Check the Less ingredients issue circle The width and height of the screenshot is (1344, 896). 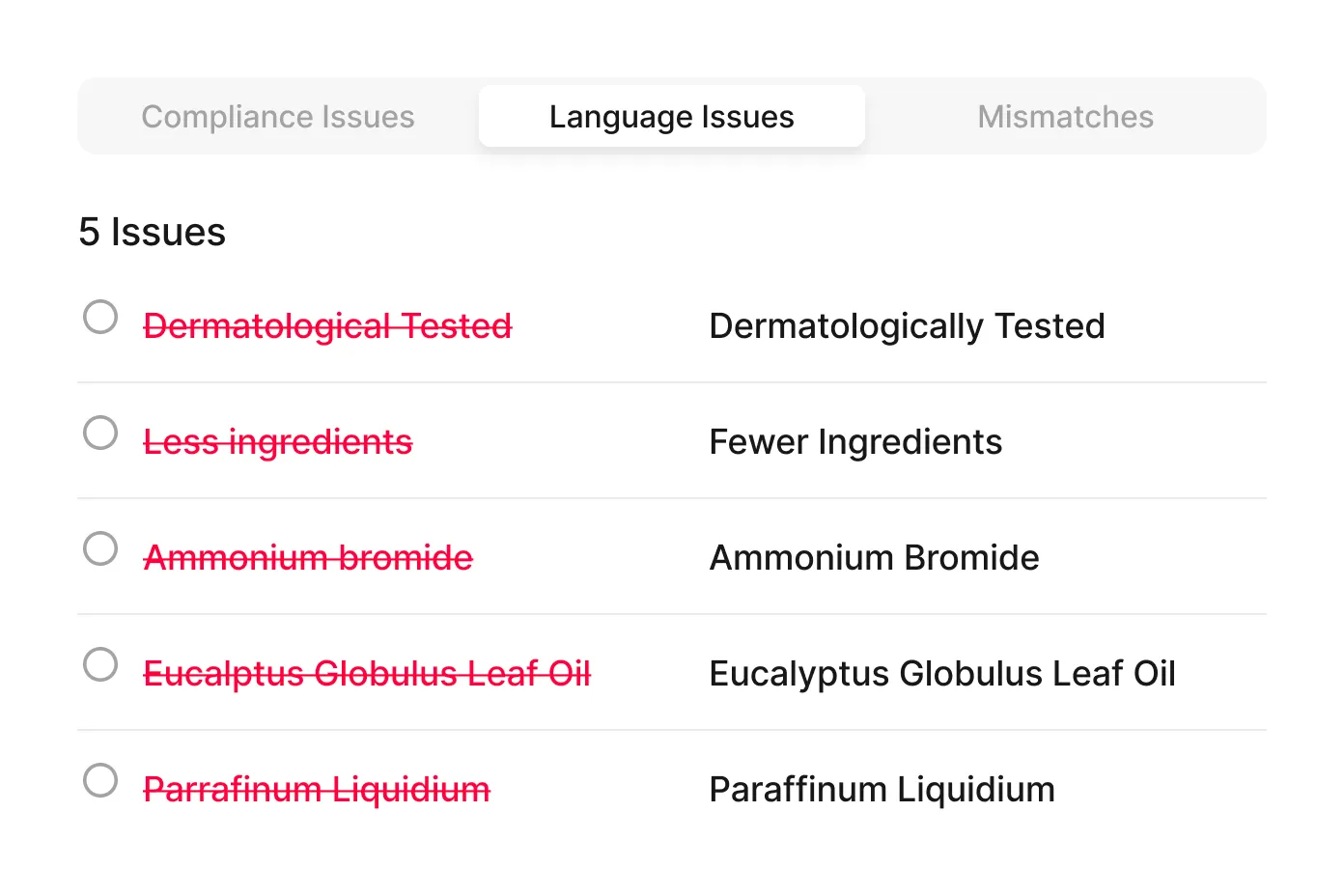pyautogui.click(x=99, y=433)
